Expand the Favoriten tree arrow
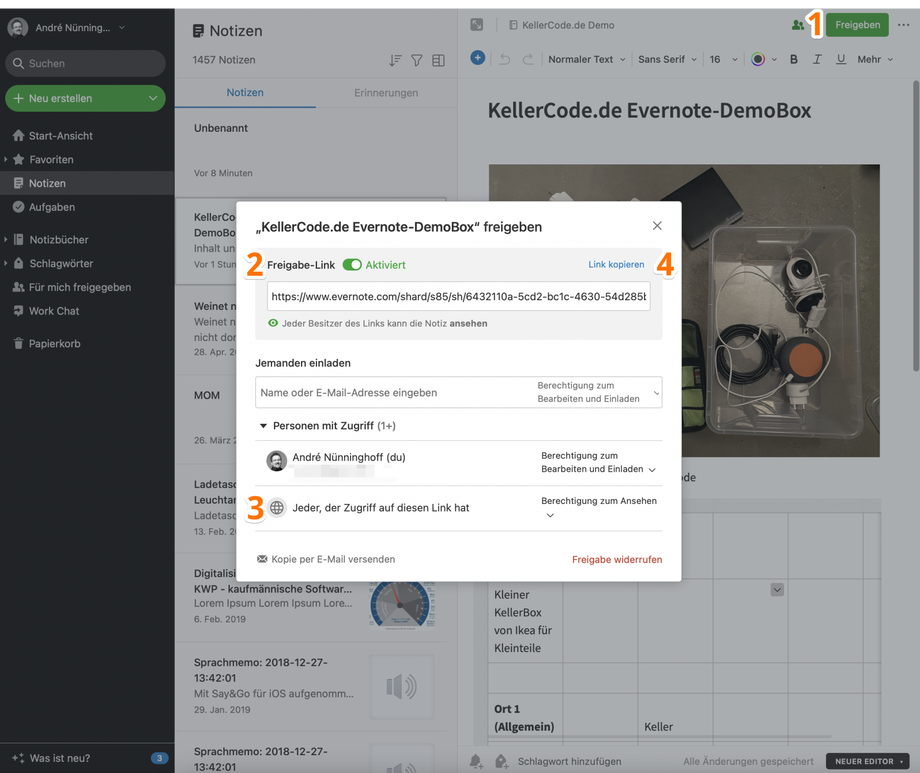The image size is (920, 773). pos(5,160)
